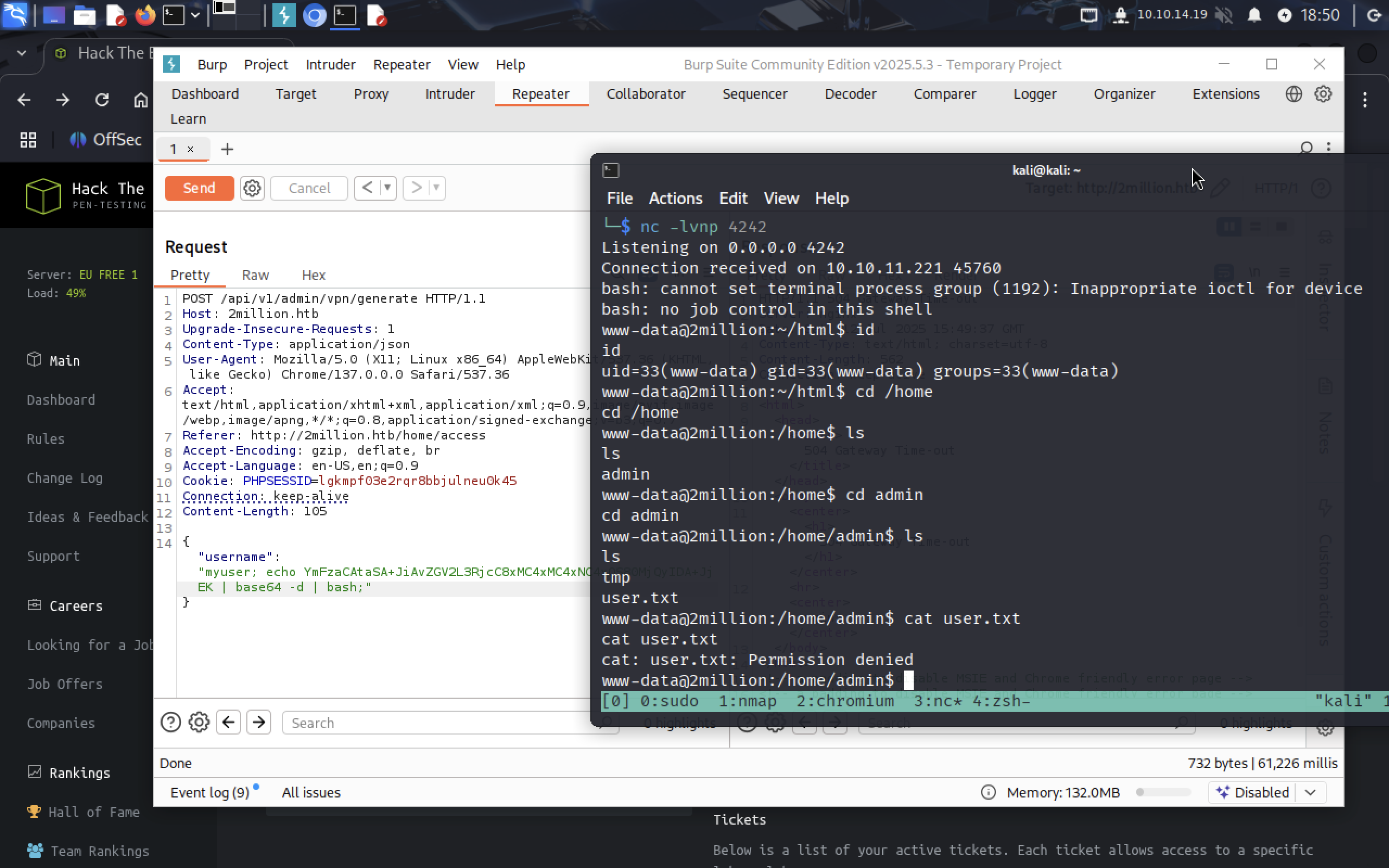Close Repeater tab 1
The image size is (1389, 868).
click(x=190, y=149)
